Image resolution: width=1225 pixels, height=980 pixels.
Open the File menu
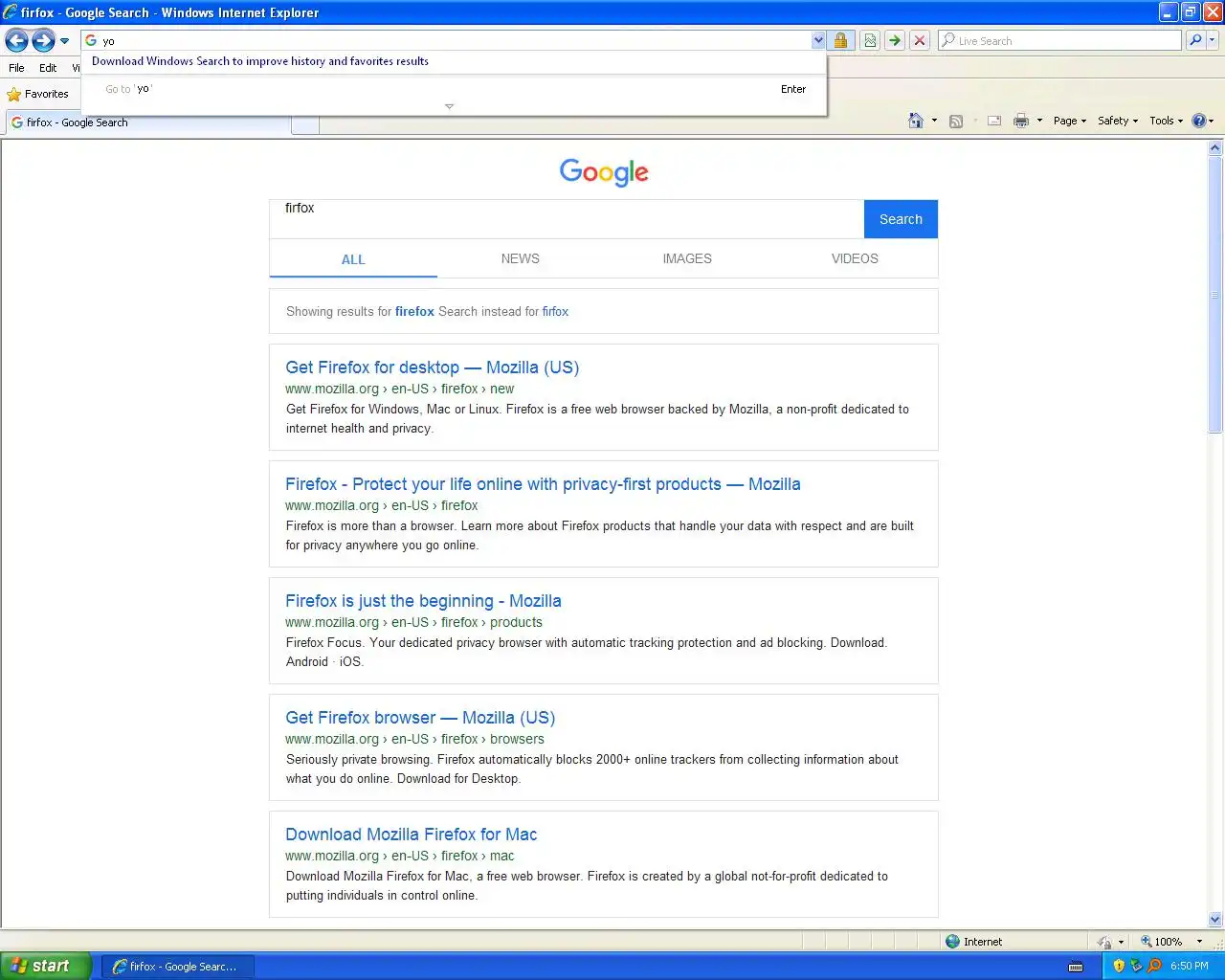point(16,68)
